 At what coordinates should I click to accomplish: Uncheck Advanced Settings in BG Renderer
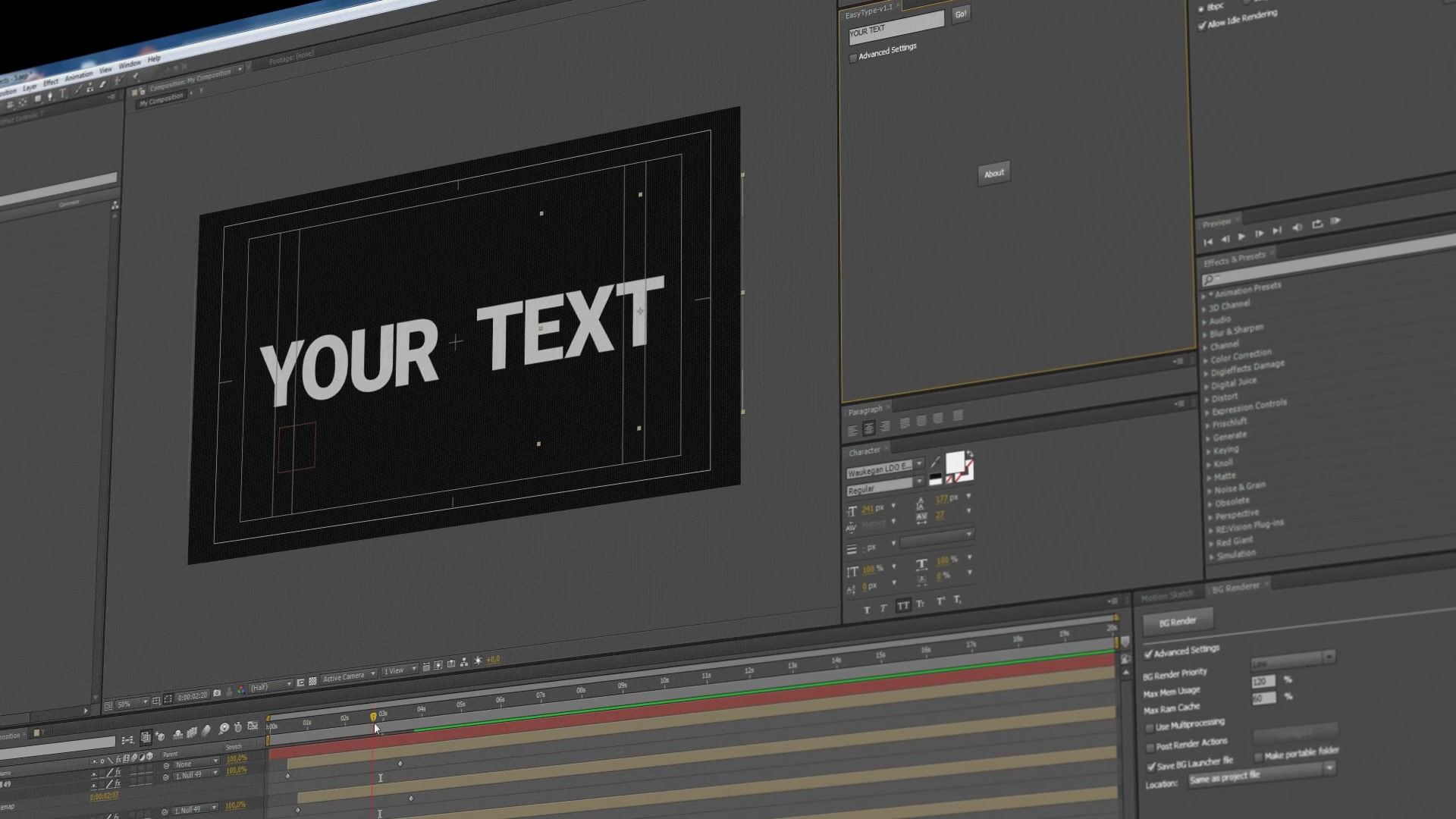coord(1148,654)
